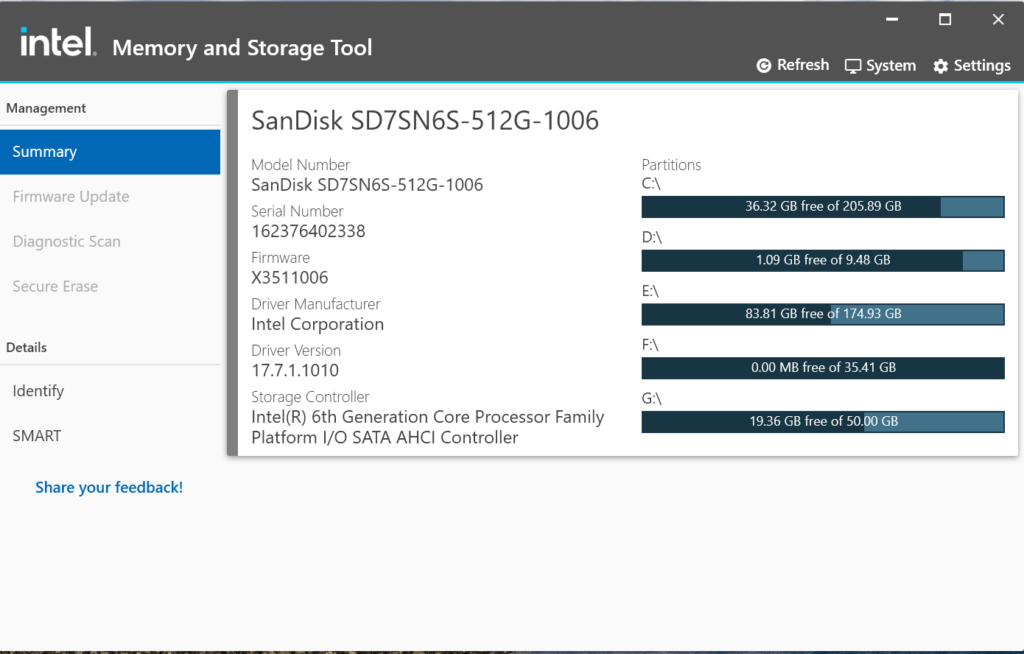
Task: Click the F:\ partition usage bar
Action: click(x=823, y=368)
